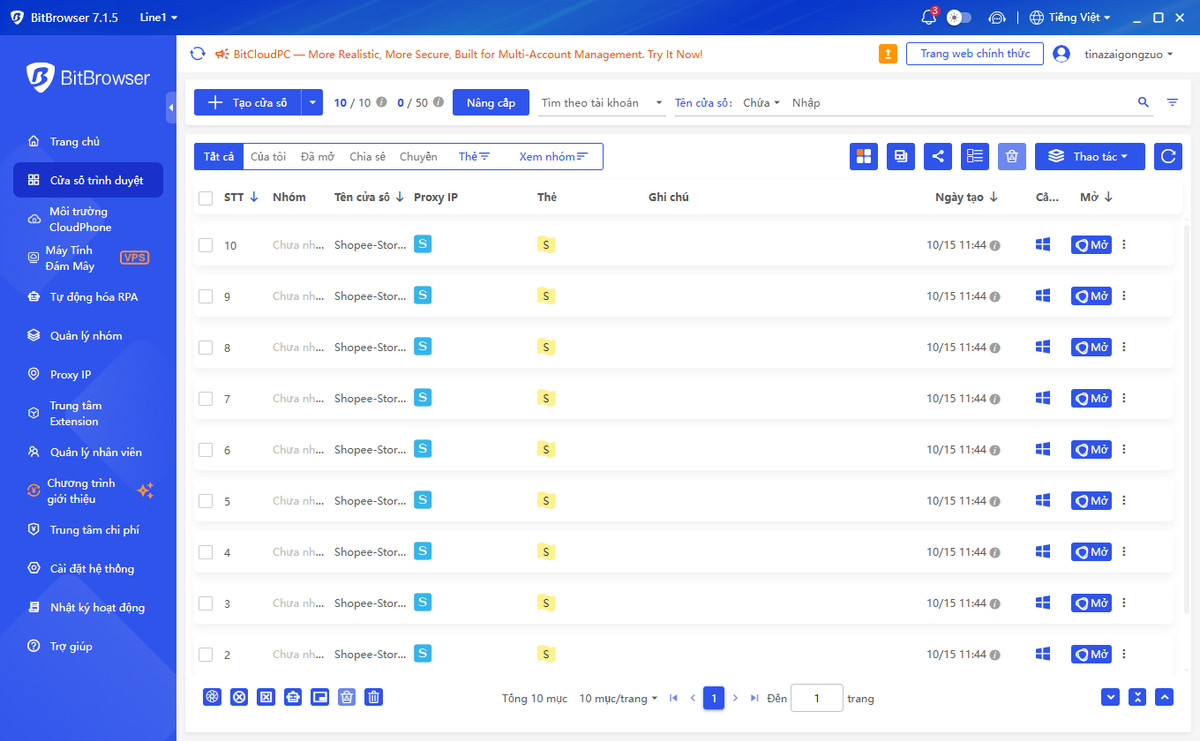Image resolution: width=1200 pixels, height=741 pixels.
Task: Open the filter icon next to search
Action: tap(1173, 103)
